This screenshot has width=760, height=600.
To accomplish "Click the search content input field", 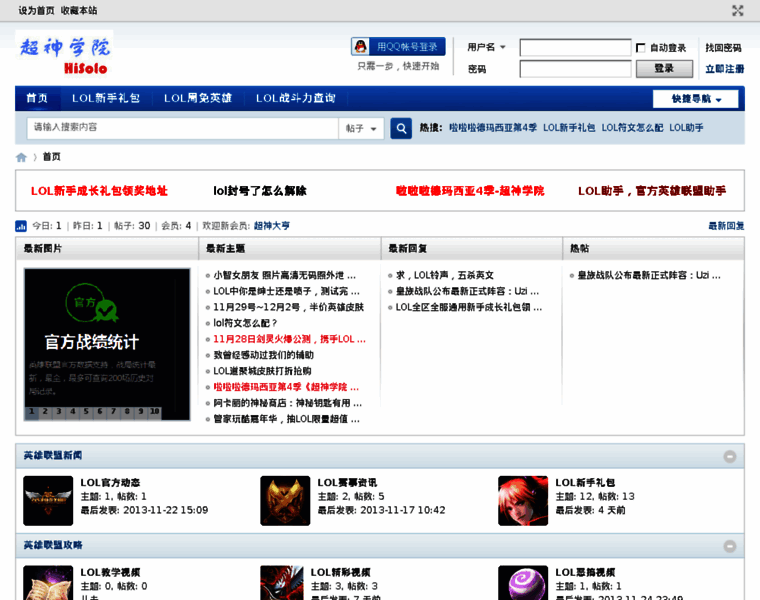I will (x=180, y=128).
